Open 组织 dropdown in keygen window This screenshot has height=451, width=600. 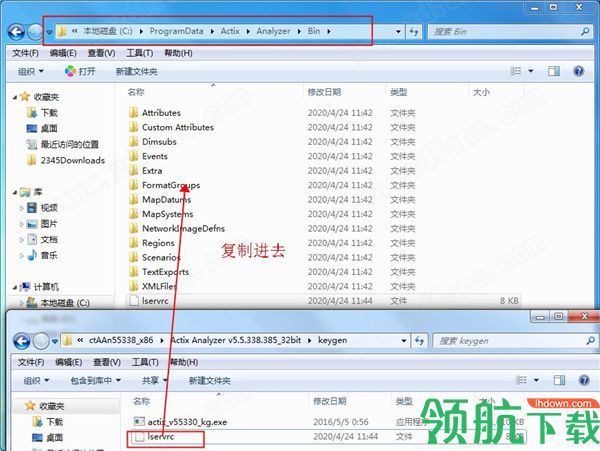pos(36,381)
